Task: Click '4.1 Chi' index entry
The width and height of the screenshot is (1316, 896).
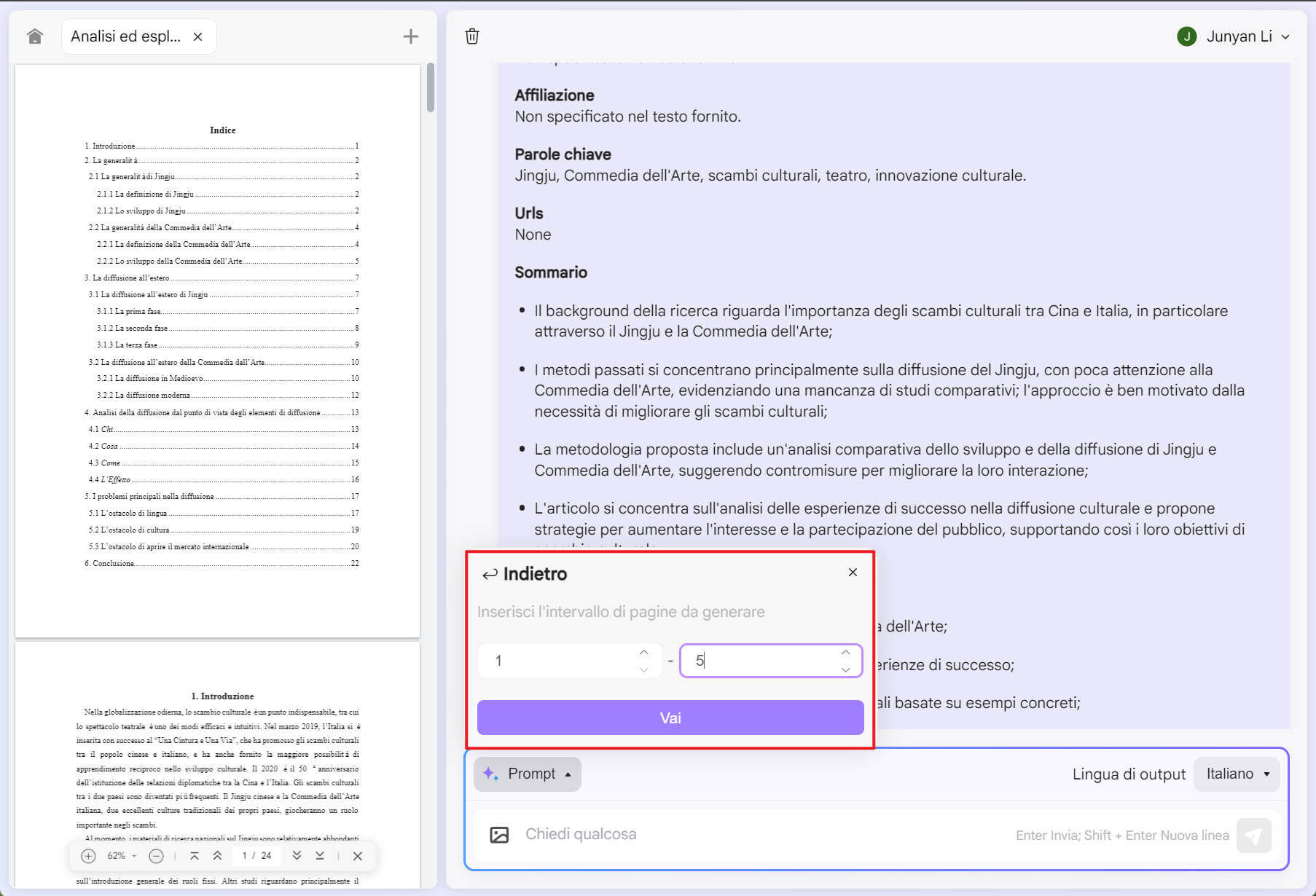Action: point(224,429)
